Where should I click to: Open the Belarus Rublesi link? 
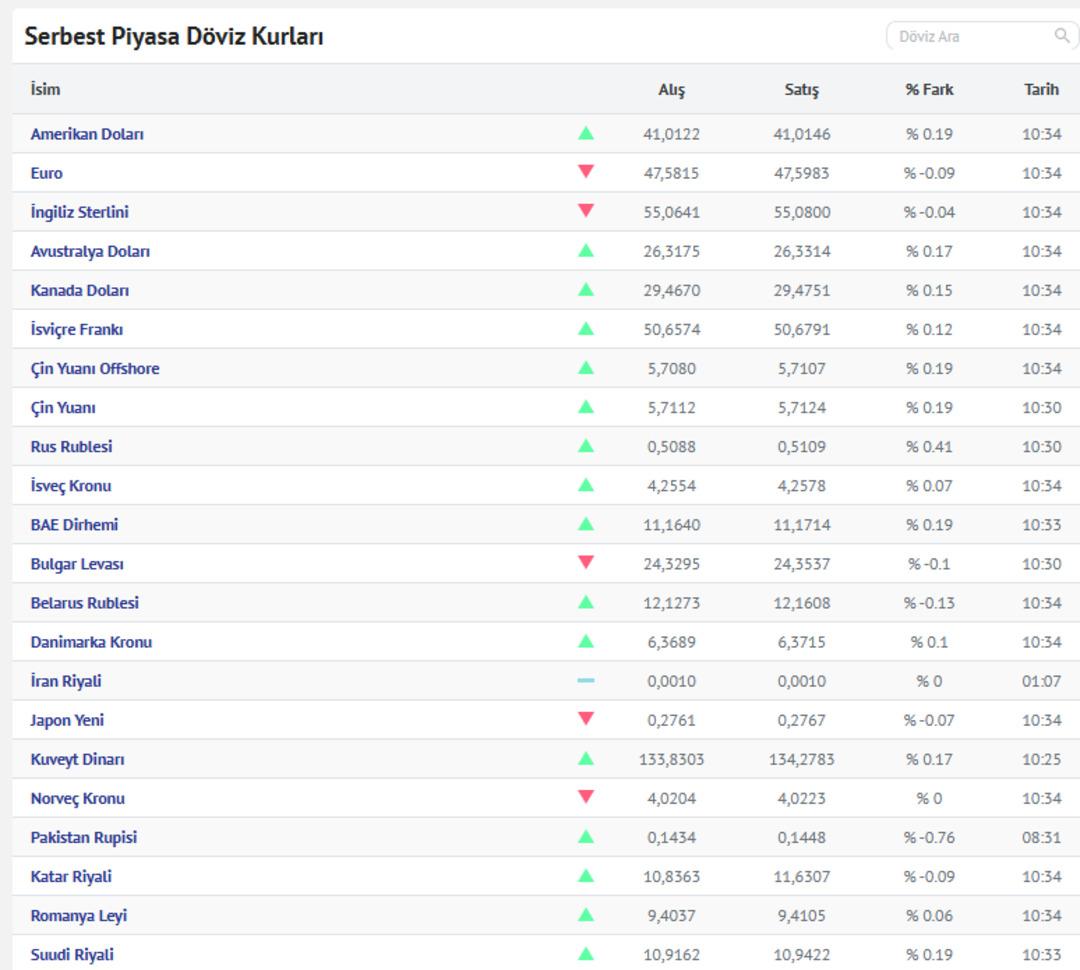[85, 603]
